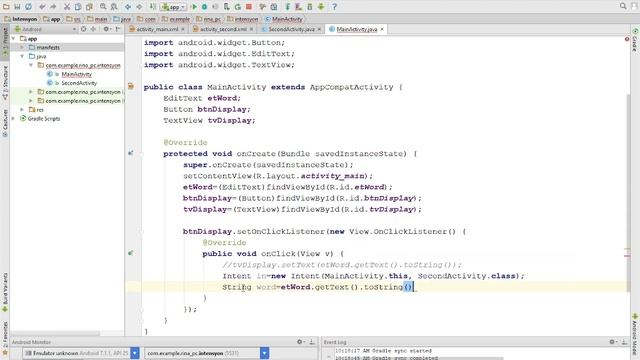Image resolution: width=640 pixels, height=360 pixels.
Task: Open the Android Monitor settings gear
Action: tap(300, 342)
